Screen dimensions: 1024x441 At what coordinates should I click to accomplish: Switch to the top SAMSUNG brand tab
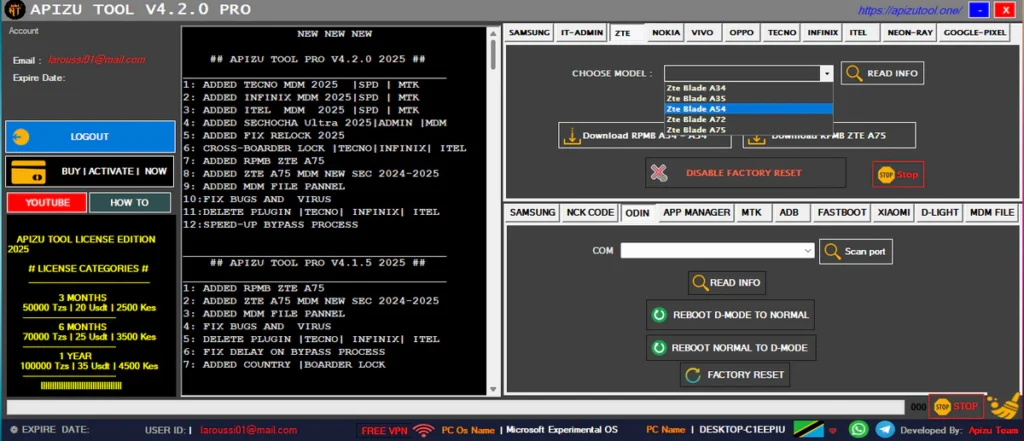point(529,33)
